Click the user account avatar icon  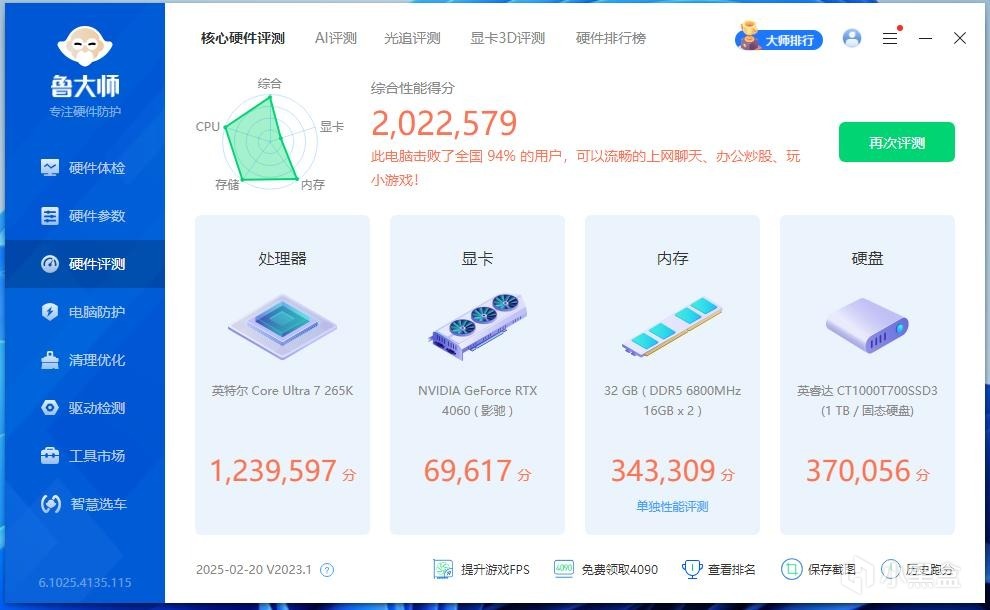[852, 39]
